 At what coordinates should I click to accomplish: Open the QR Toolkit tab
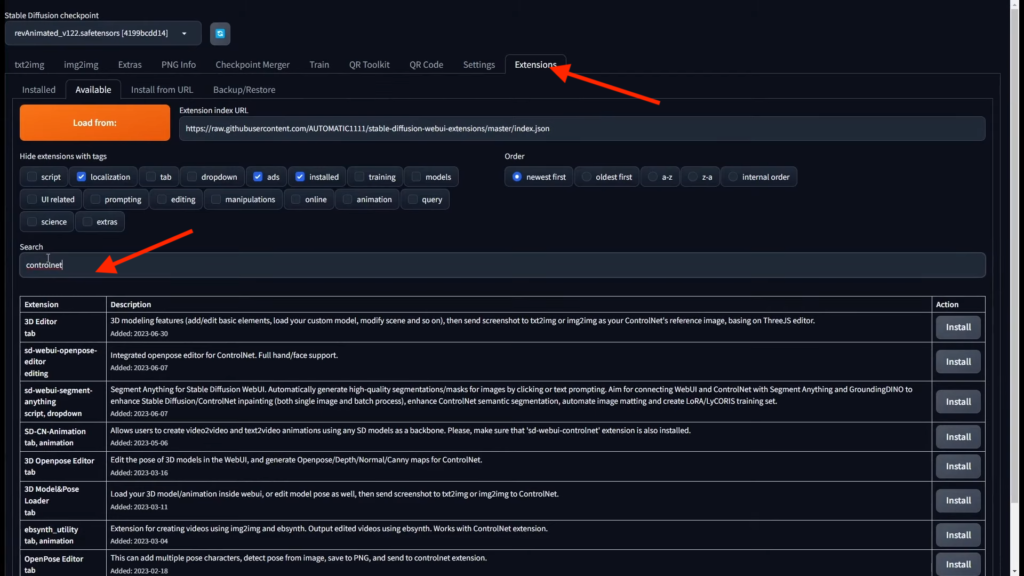pyautogui.click(x=369, y=65)
